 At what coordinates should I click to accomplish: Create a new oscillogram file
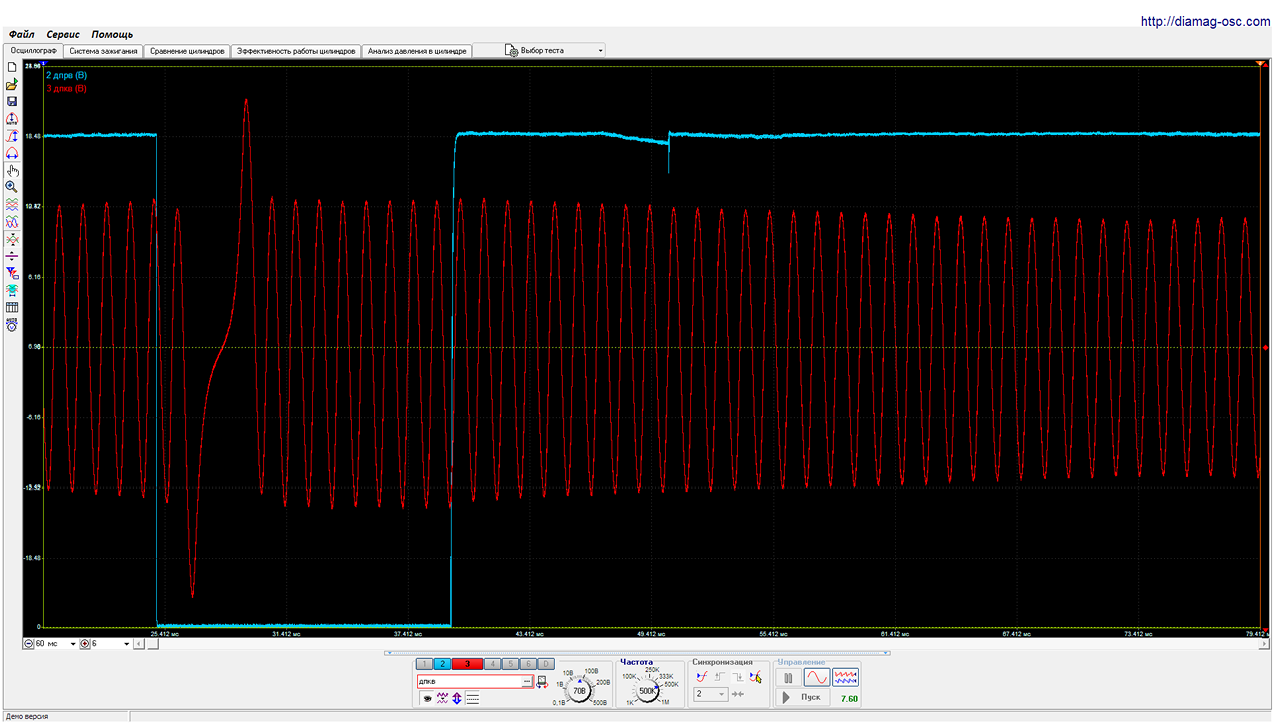pyautogui.click(x=12, y=67)
